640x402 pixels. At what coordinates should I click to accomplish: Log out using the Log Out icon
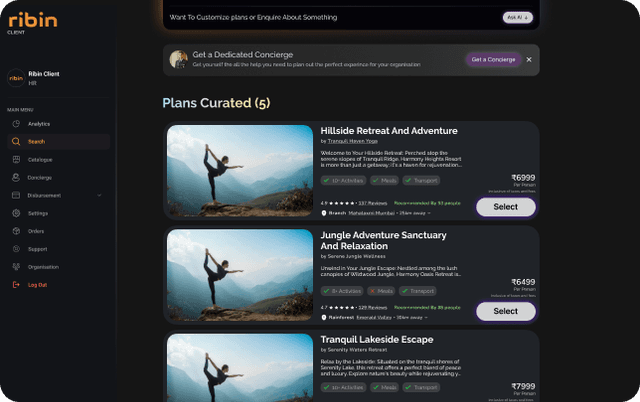[x=16, y=285]
